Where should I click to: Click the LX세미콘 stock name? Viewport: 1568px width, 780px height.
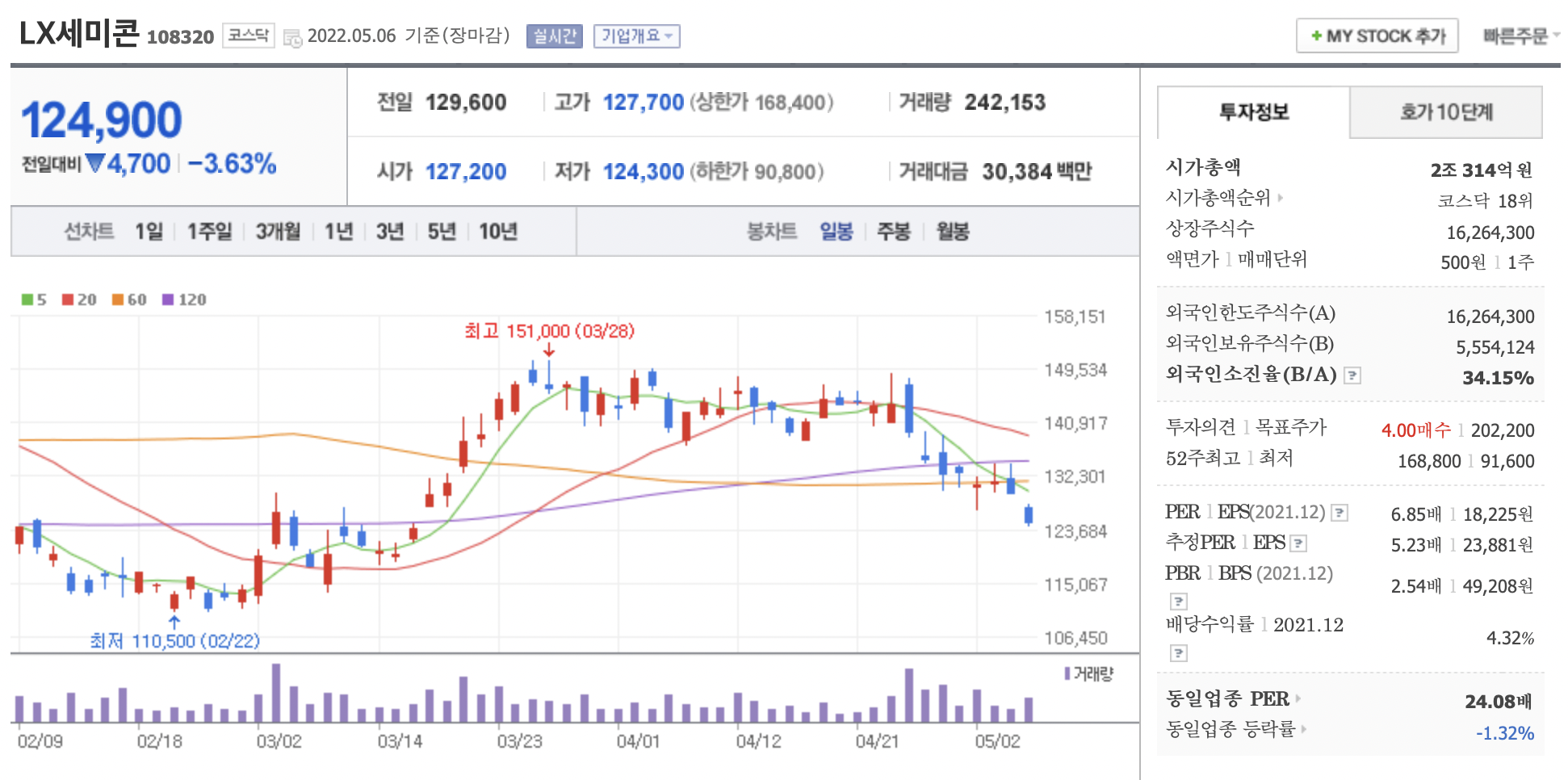tap(79, 33)
